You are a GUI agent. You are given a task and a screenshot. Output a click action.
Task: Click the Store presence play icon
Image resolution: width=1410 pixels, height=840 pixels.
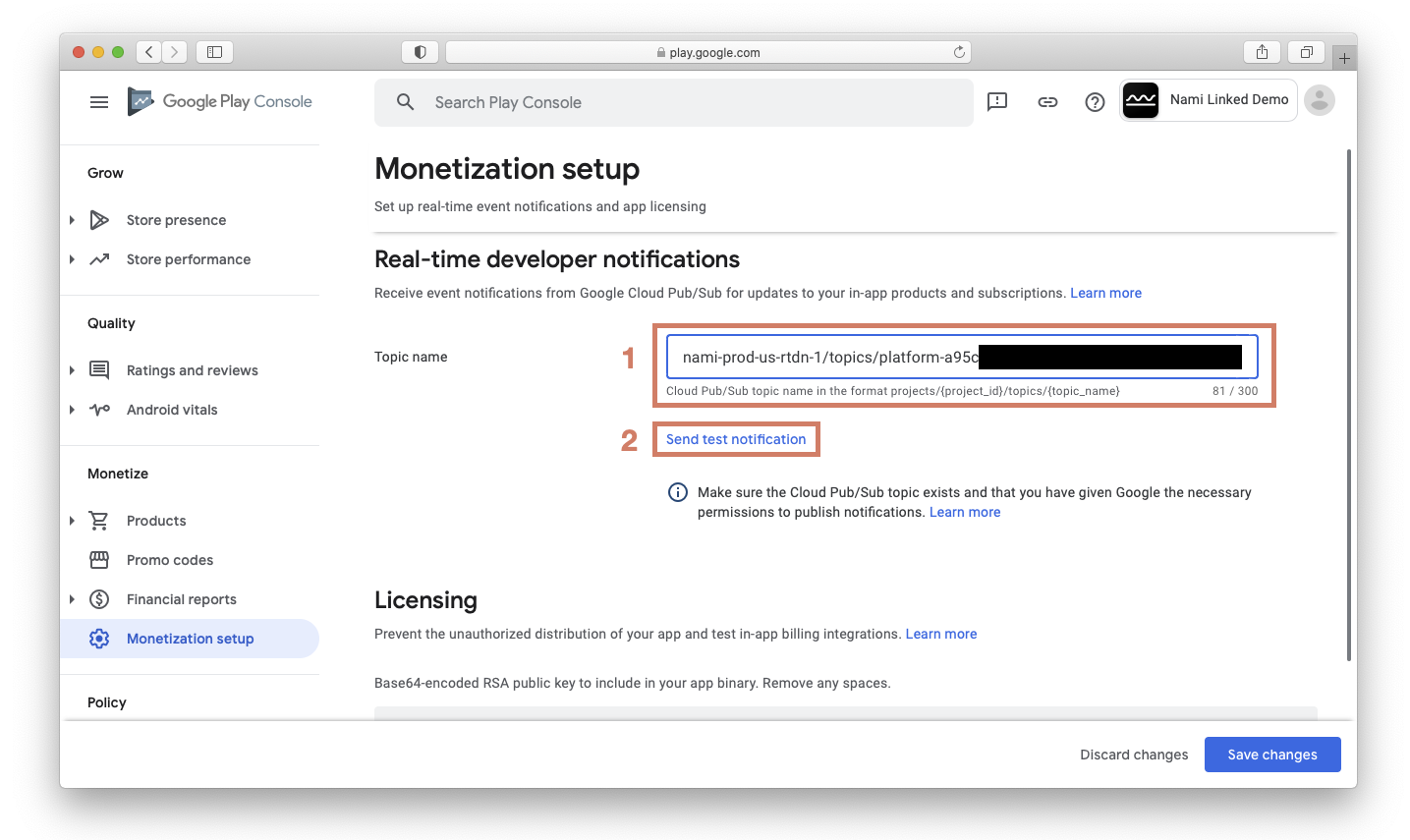pyautogui.click(x=99, y=220)
